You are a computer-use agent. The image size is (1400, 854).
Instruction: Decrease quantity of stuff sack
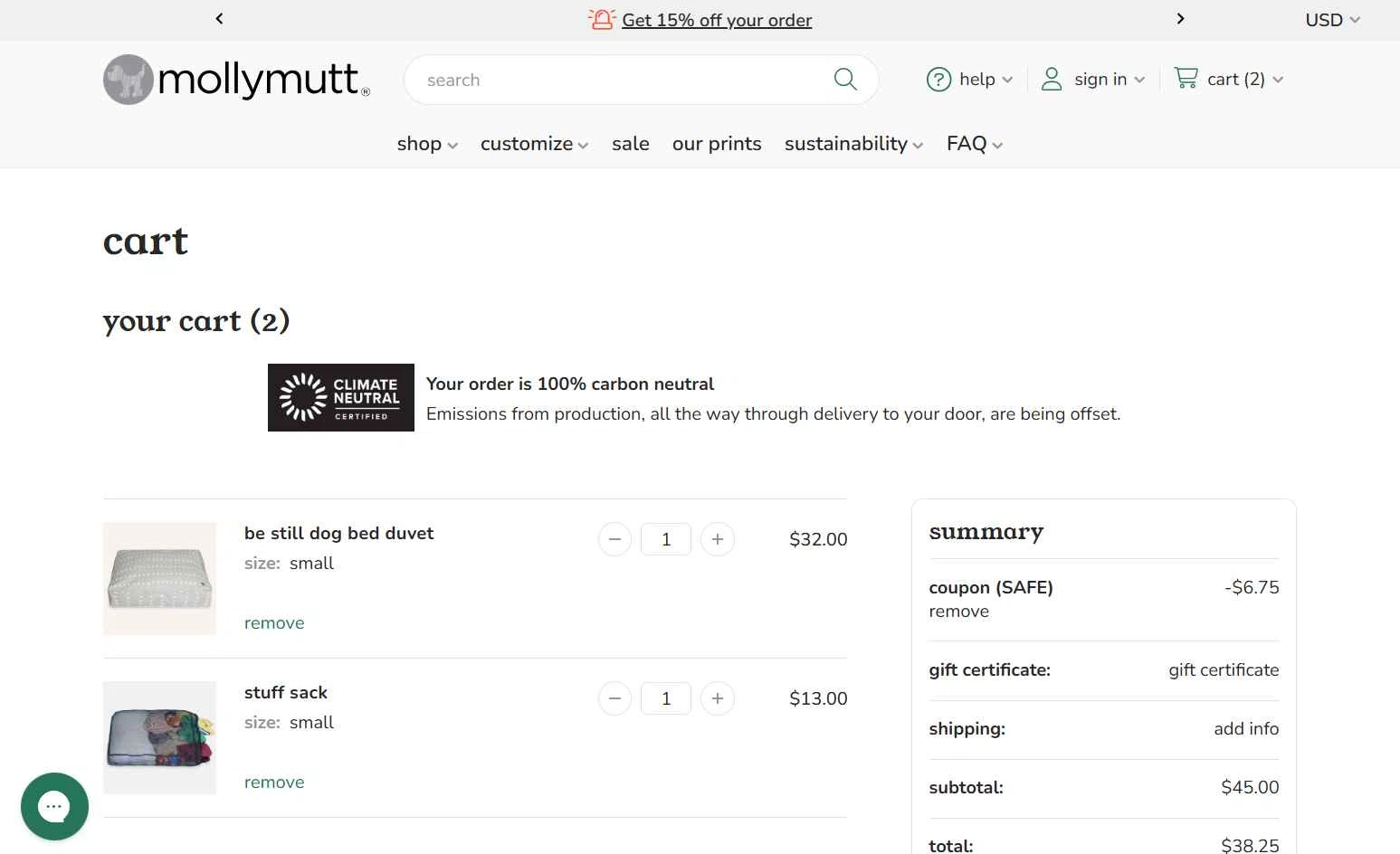614,698
